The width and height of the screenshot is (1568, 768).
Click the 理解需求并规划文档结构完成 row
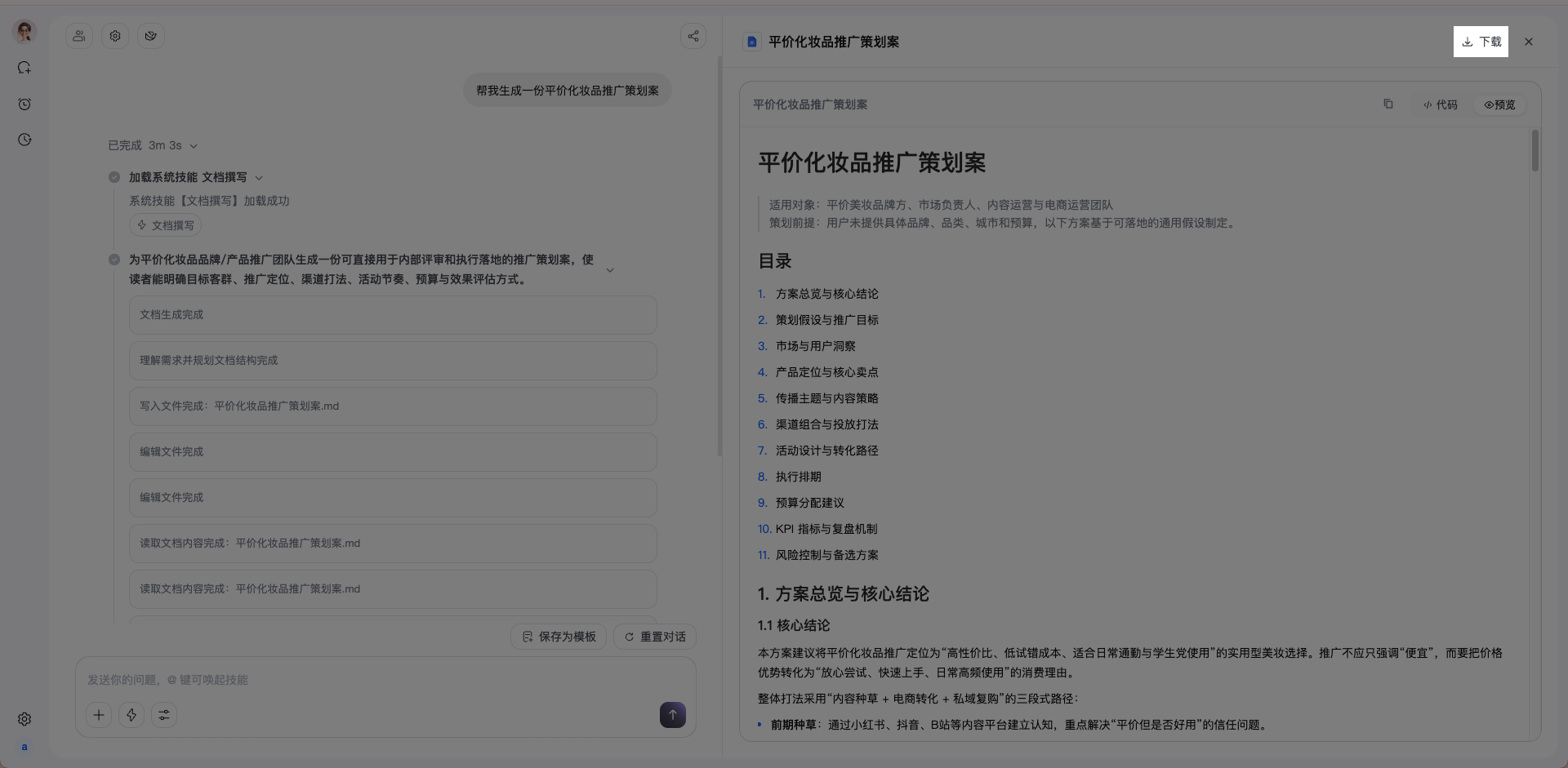[x=393, y=361]
